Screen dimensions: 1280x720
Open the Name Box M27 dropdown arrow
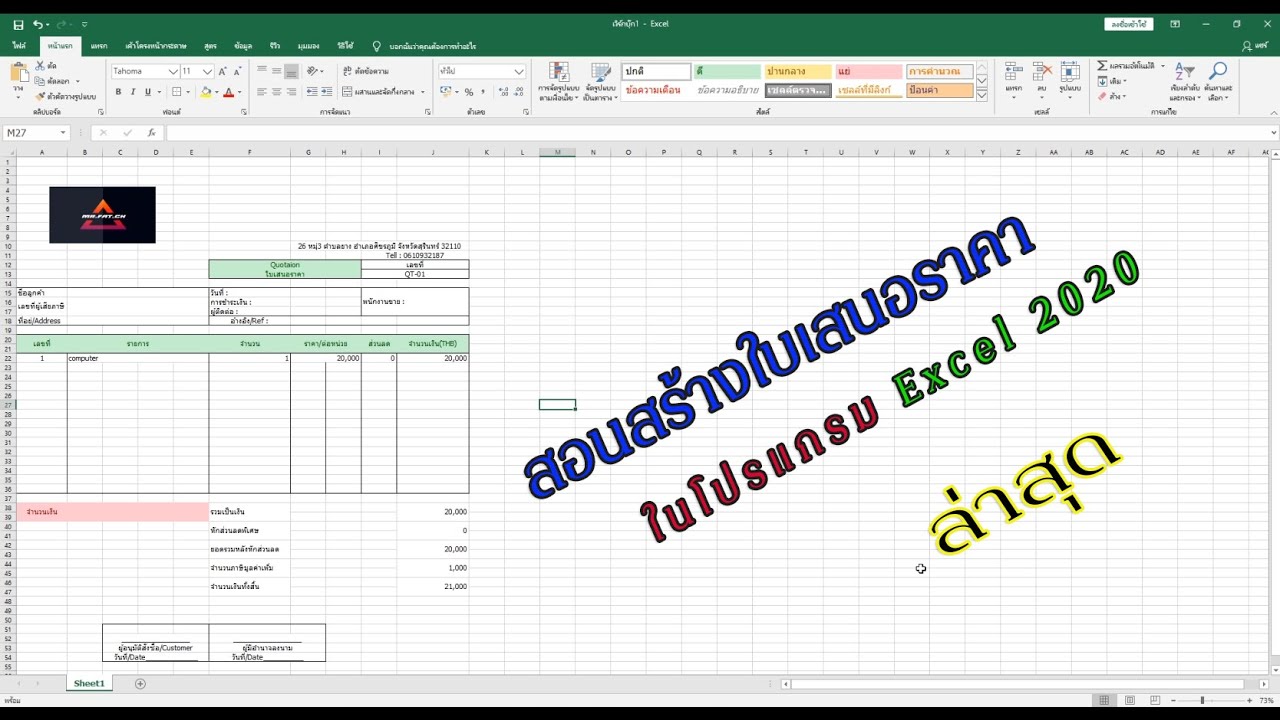[62, 132]
